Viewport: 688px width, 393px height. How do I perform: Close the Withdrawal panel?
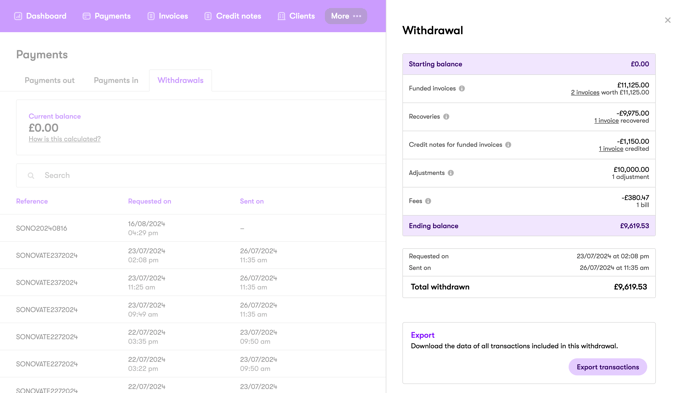(x=667, y=20)
